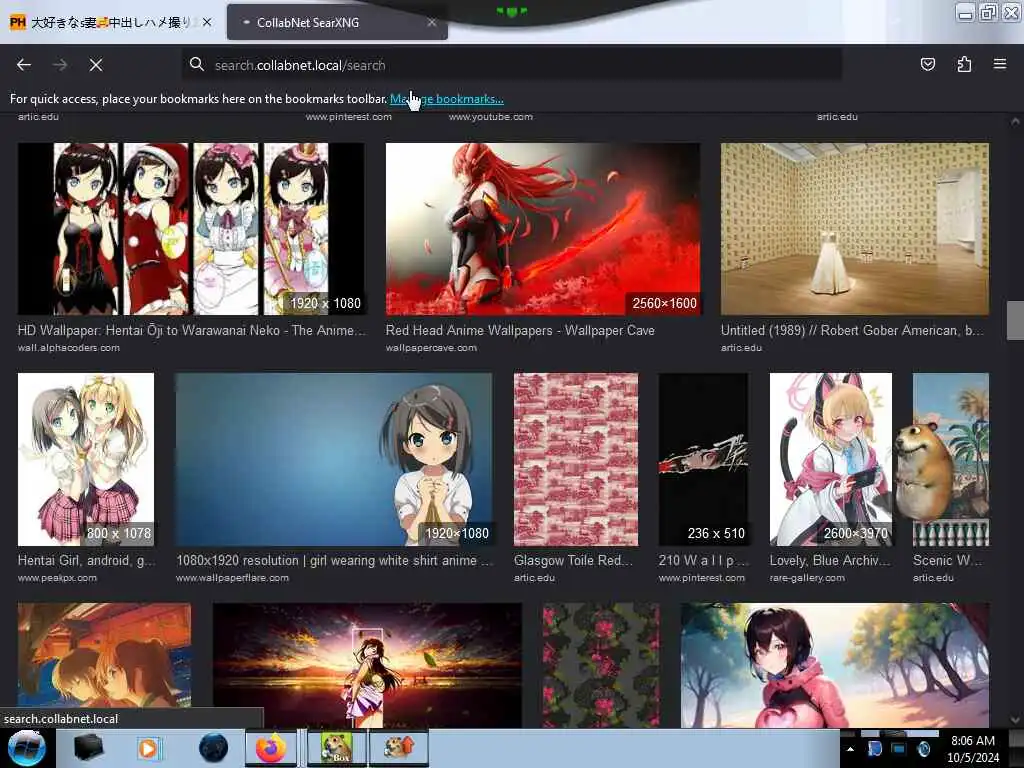Click the 210 W a l l p ... title
The height and width of the screenshot is (768, 1024).
pos(703,560)
